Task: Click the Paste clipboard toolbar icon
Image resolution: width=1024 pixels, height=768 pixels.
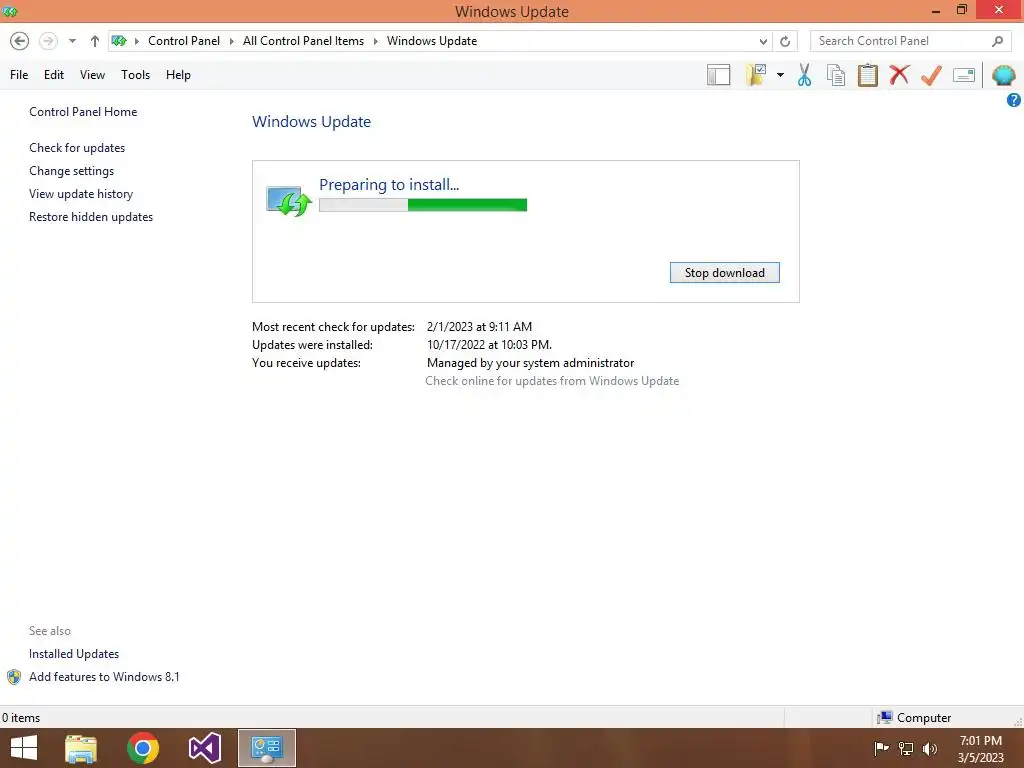Action: point(867,75)
